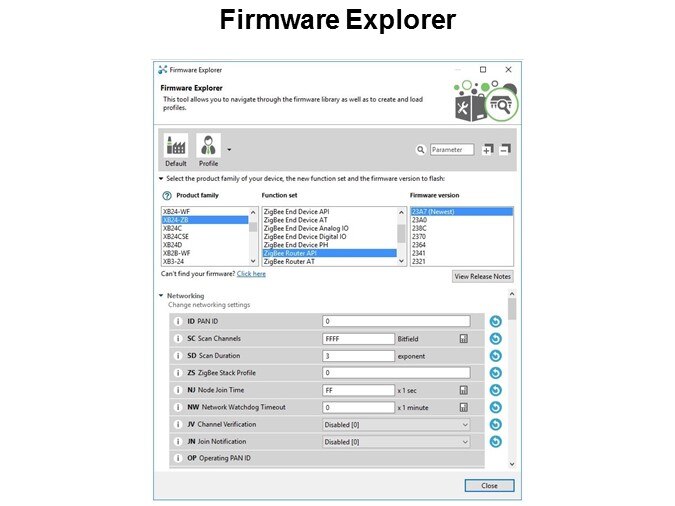Open the calculator for SC Scan Channels
The height and width of the screenshot is (506, 675).
[x=464, y=339]
